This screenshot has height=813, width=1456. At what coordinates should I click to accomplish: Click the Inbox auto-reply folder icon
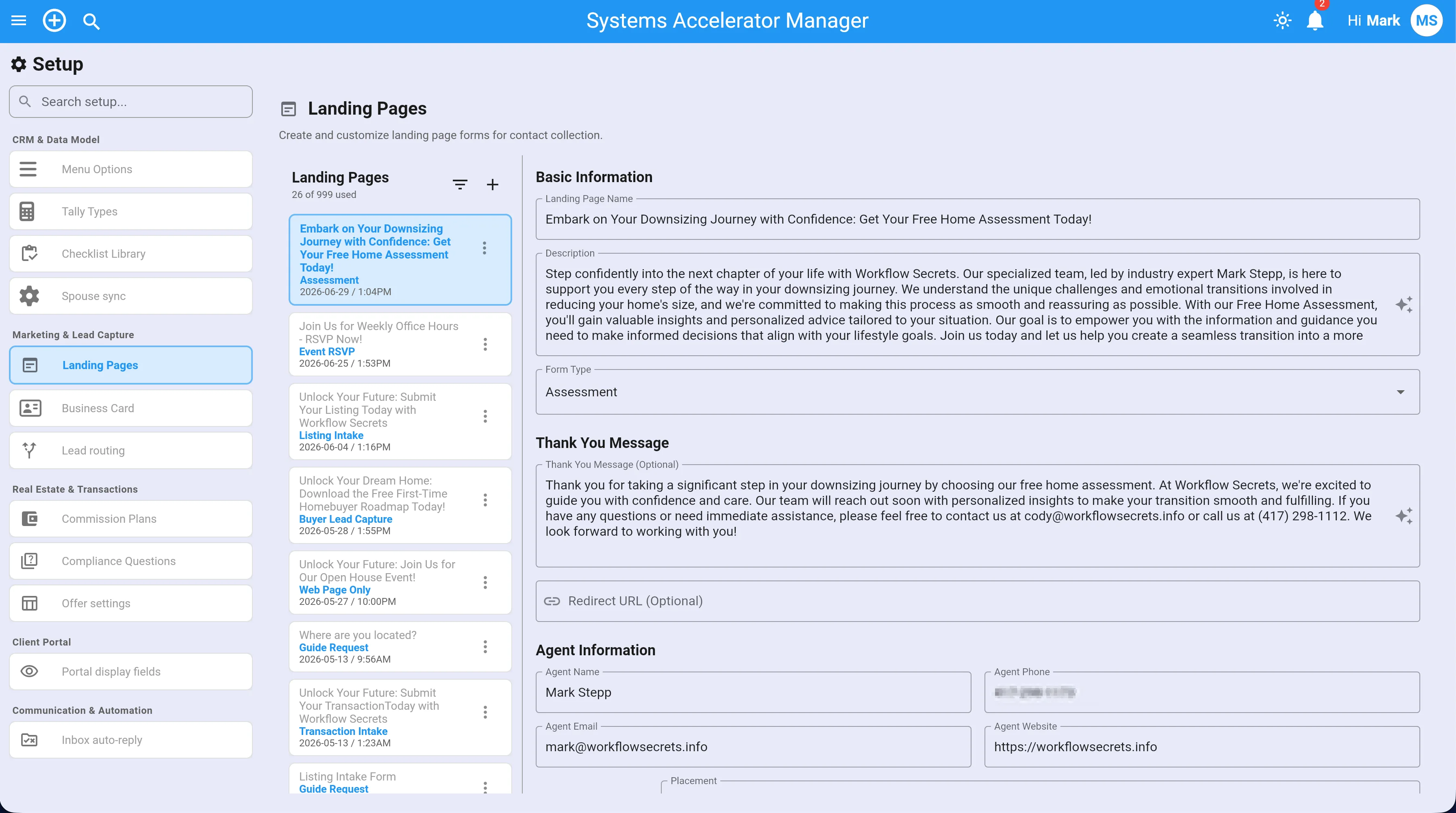pos(29,739)
